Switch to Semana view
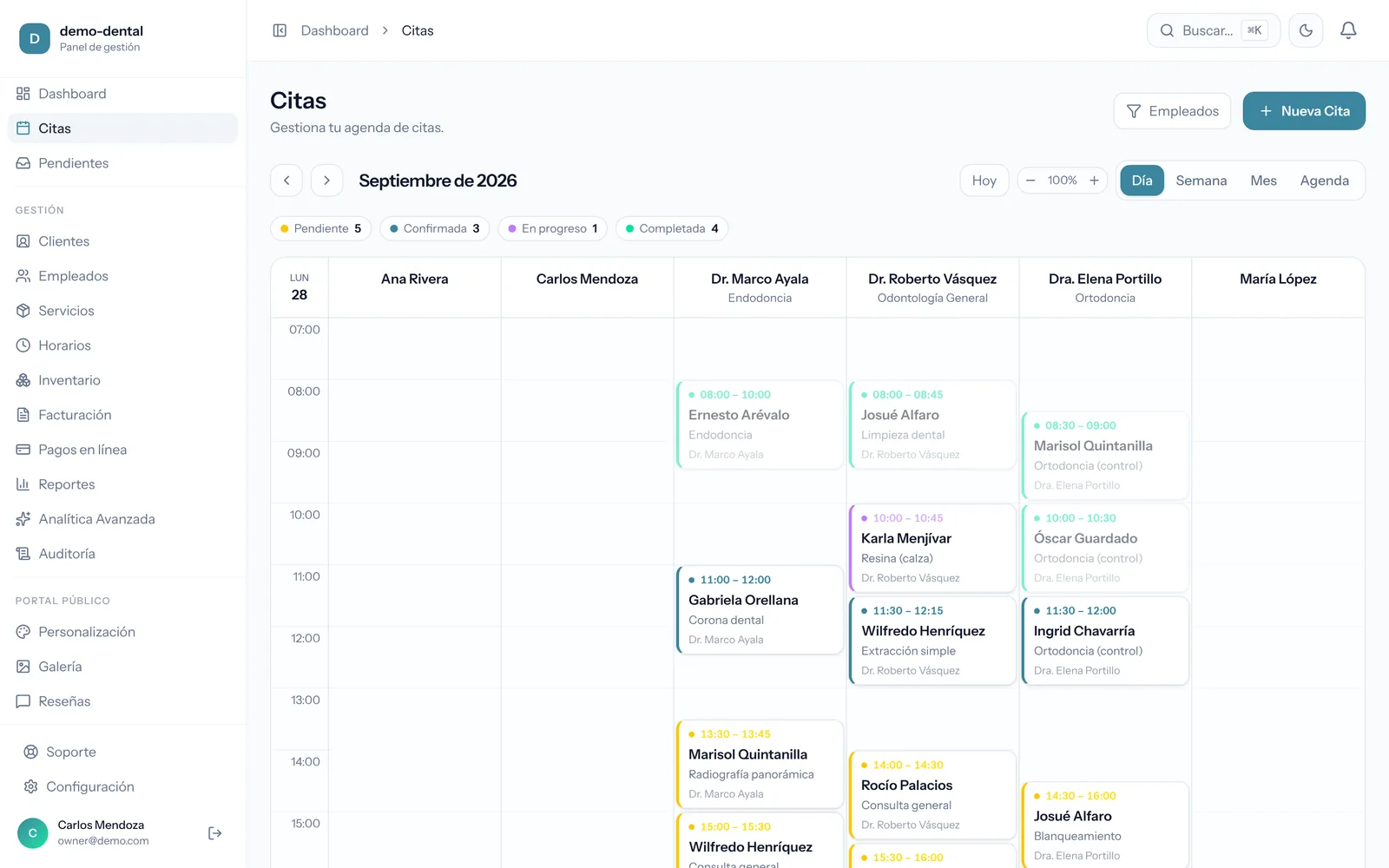The width and height of the screenshot is (1389, 868). click(x=1201, y=181)
